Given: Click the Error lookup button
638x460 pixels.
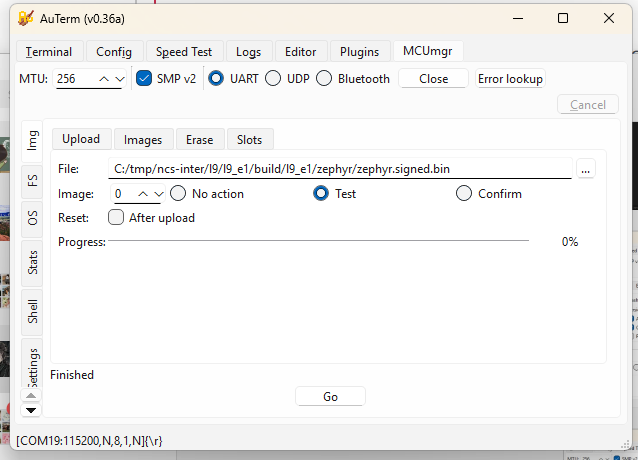Looking at the screenshot, I should click(x=510, y=79).
